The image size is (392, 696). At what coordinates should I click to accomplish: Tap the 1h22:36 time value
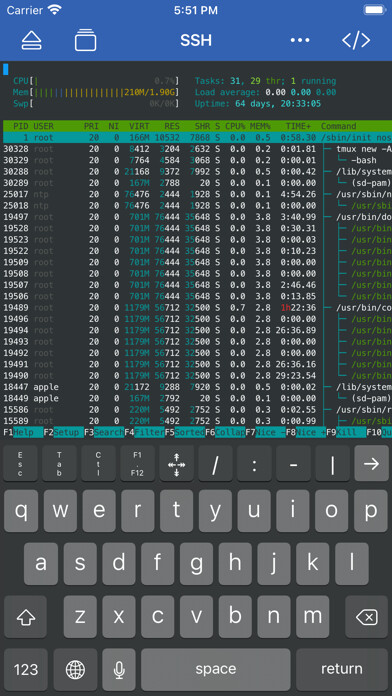click(298, 307)
